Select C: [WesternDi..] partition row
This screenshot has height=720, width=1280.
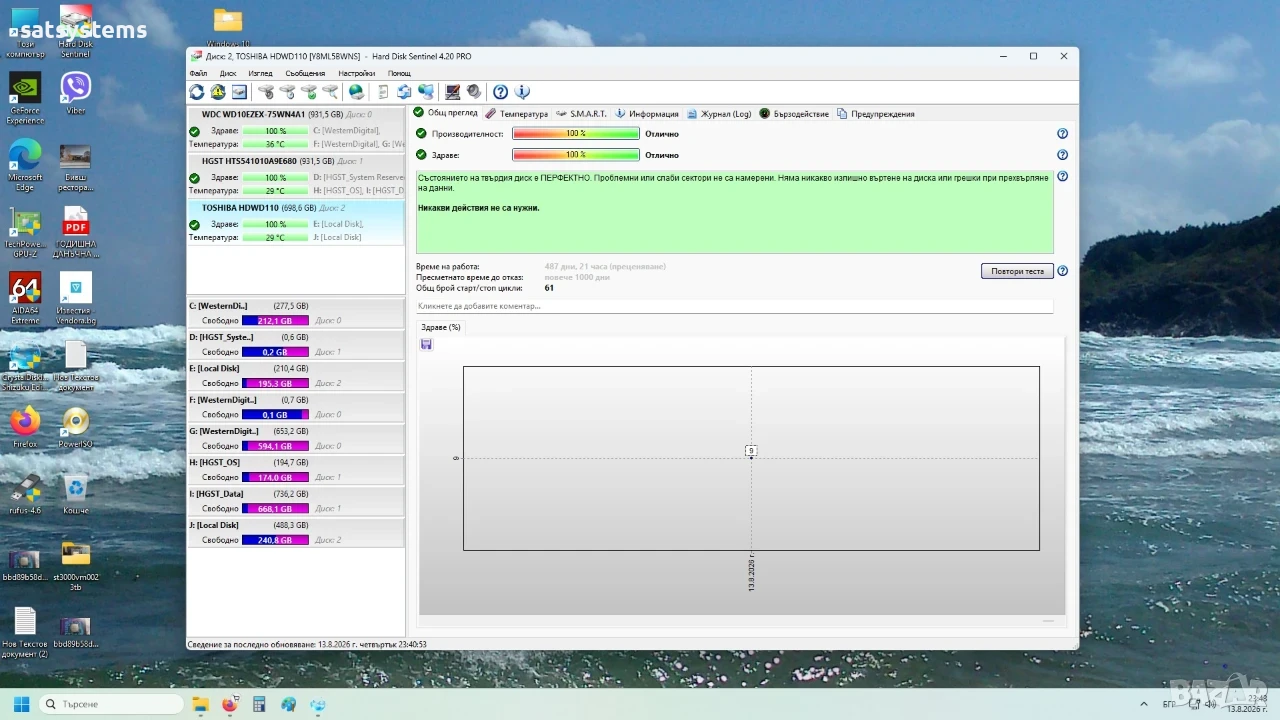(x=296, y=313)
